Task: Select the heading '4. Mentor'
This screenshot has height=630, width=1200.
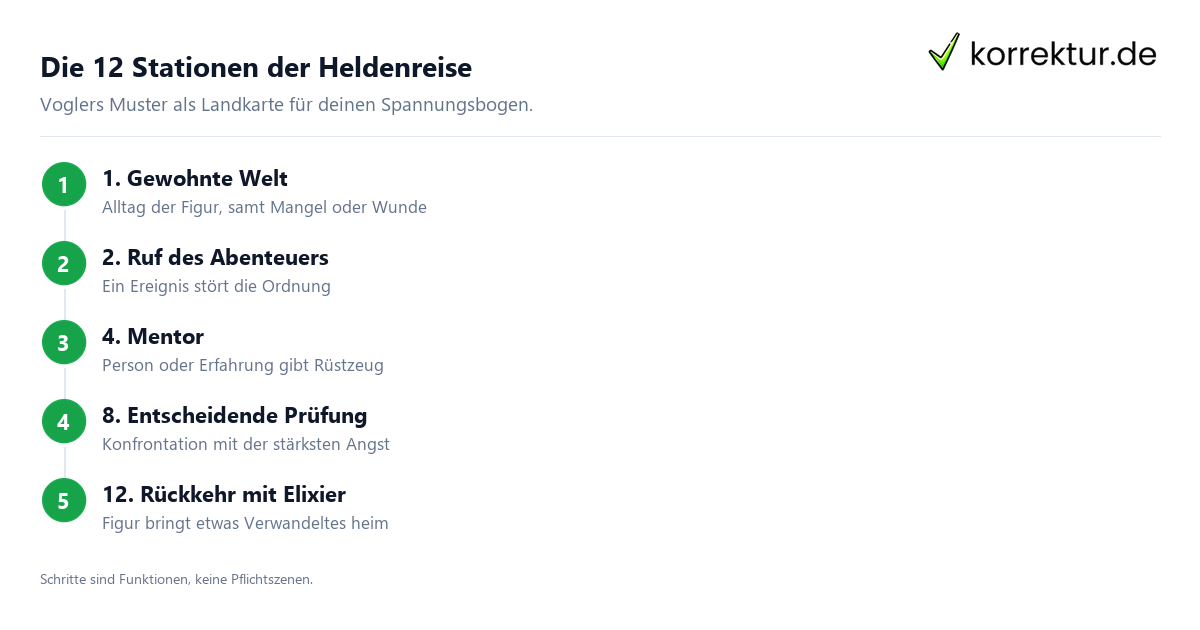Action: click(x=153, y=337)
